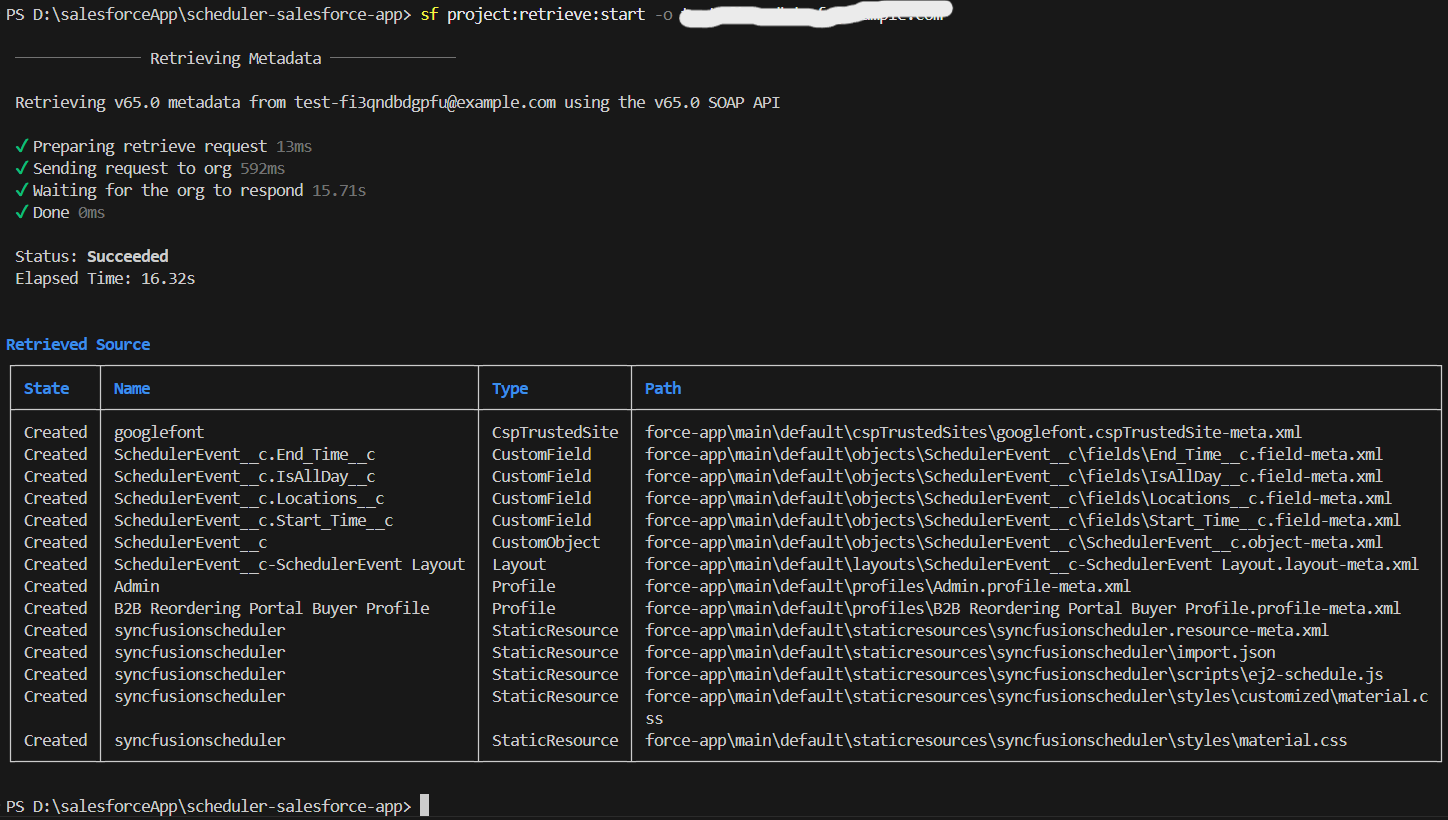1448x820 pixels.
Task: Click the googlefont.cspTrustedSite-meta.xml path
Action: [x=973, y=432]
